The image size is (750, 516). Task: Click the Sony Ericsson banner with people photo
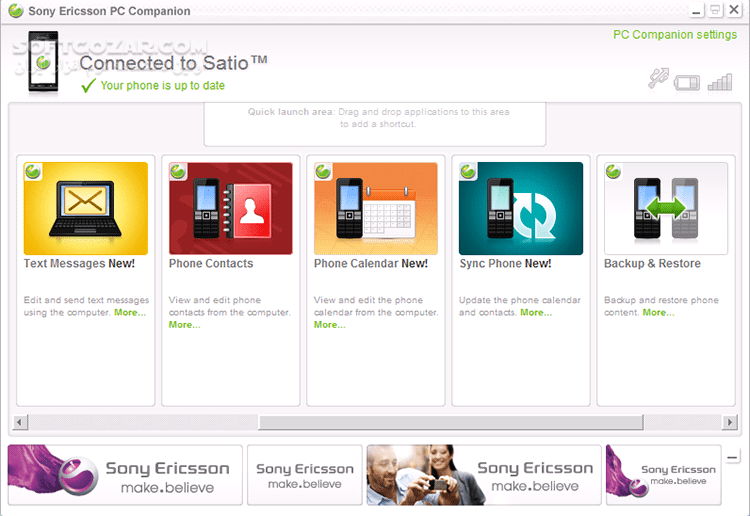coord(484,475)
